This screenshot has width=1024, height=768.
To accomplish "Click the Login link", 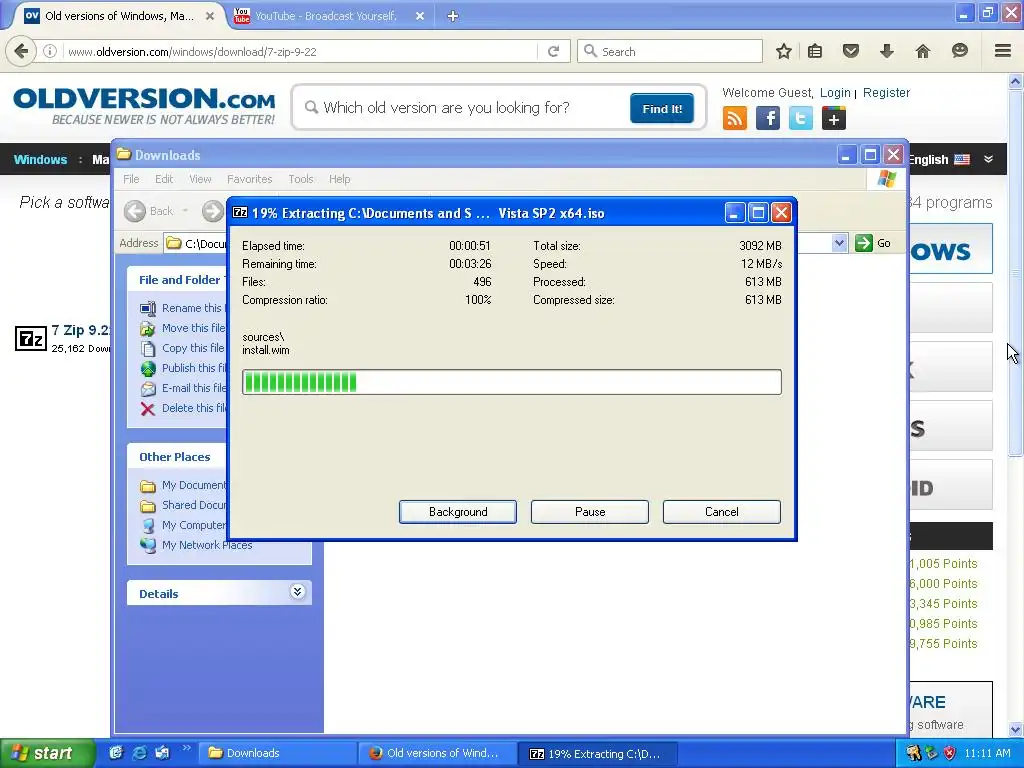I will (835, 93).
